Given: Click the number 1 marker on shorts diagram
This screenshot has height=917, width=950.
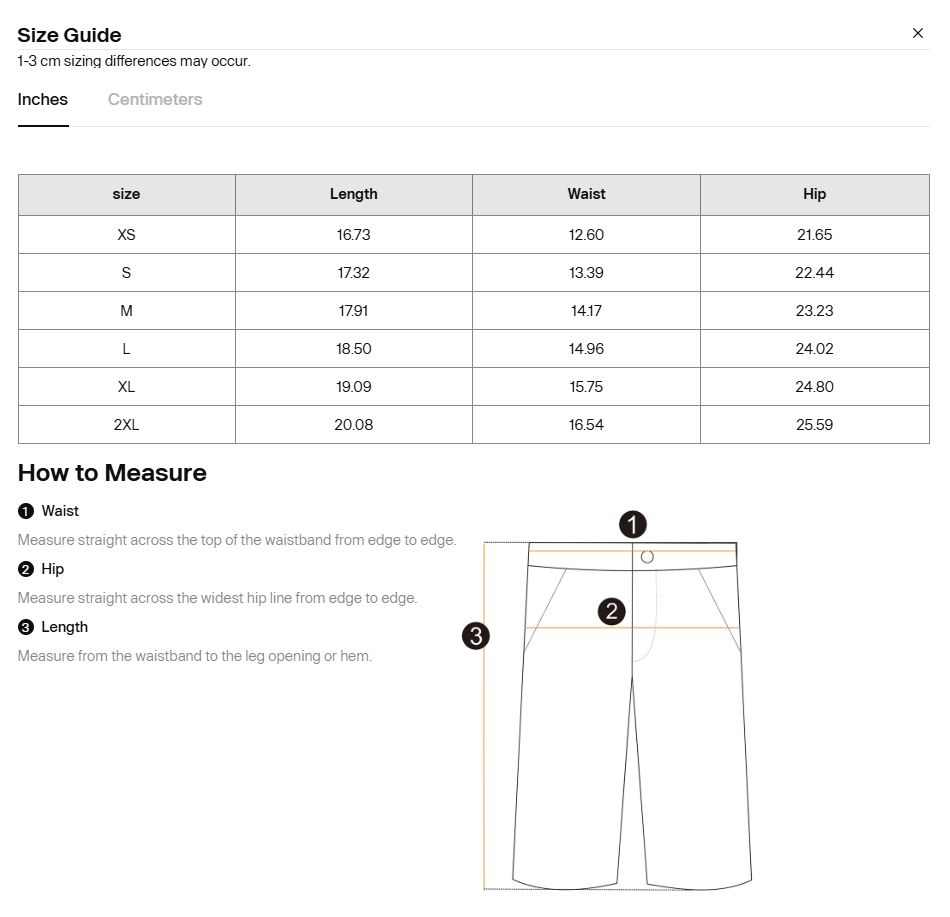Looking at the screenshot, I should click(633, 524).
